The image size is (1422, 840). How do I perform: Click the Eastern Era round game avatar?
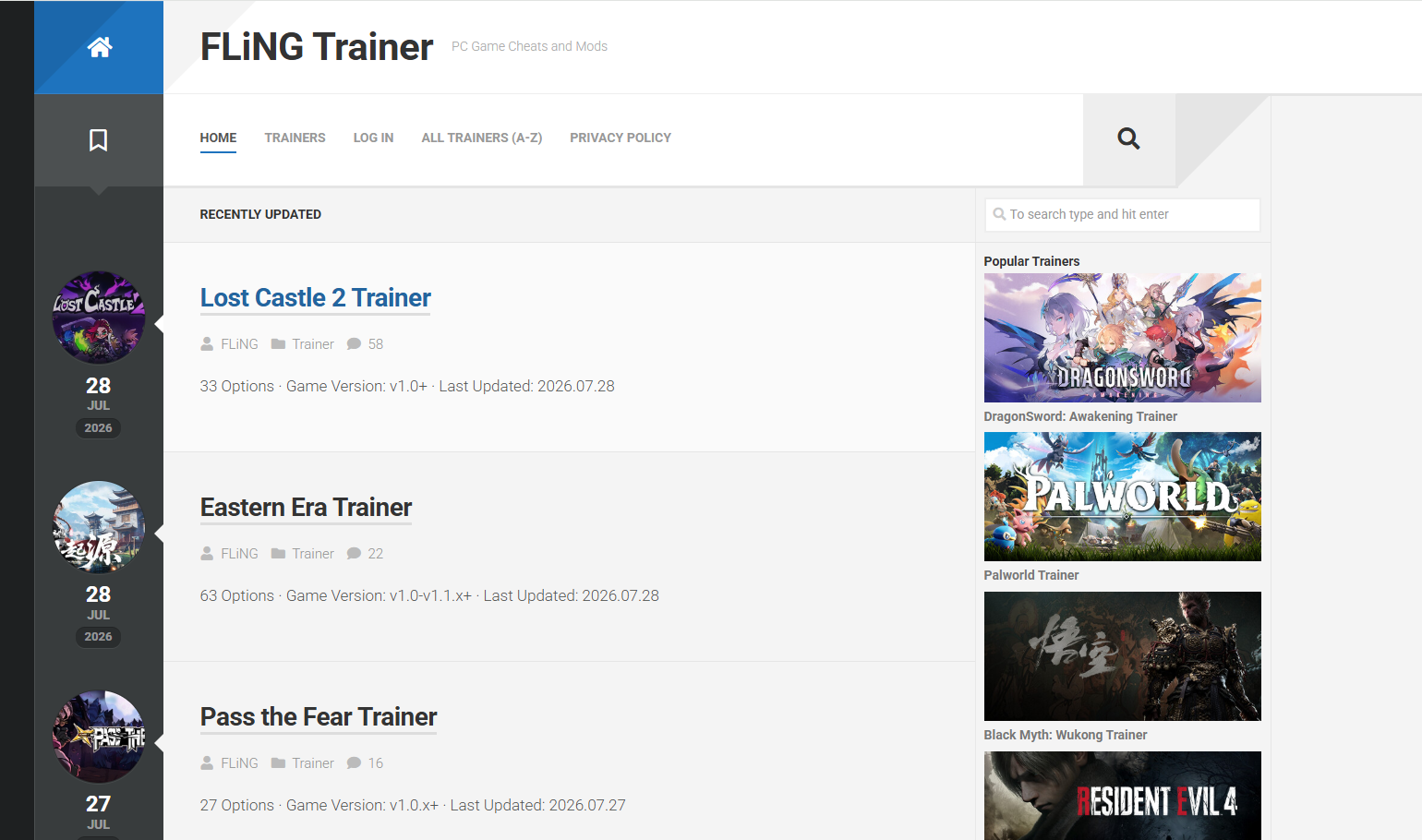[99, 526]
